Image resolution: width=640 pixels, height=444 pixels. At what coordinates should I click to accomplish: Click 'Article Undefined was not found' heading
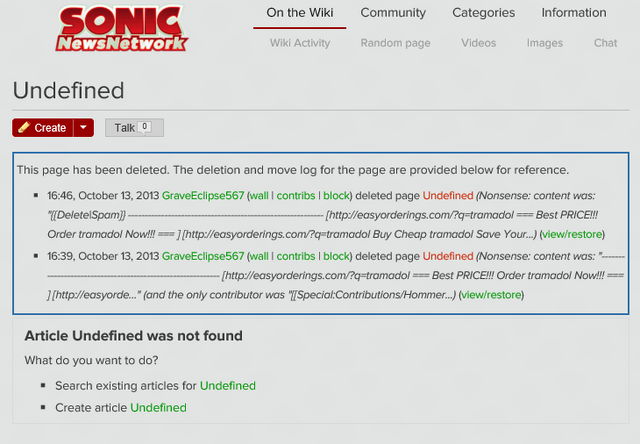pyautogui.click(x=133, y=336)
